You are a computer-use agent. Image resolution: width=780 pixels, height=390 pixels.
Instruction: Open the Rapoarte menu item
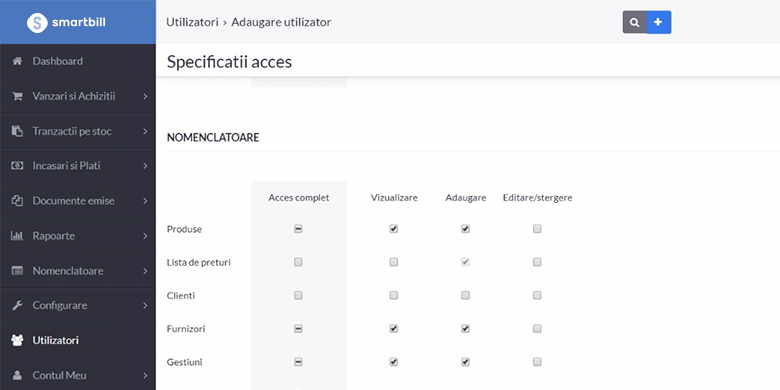coord(78,236)
